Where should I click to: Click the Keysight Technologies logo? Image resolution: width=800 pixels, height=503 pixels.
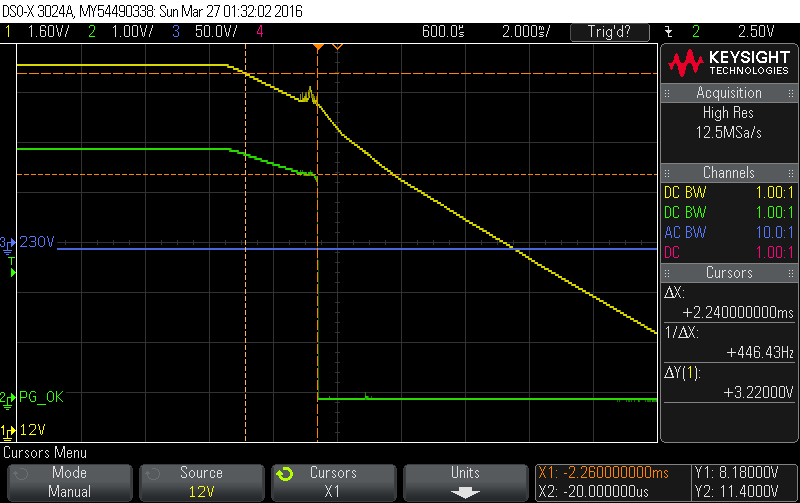pos(729,63)
